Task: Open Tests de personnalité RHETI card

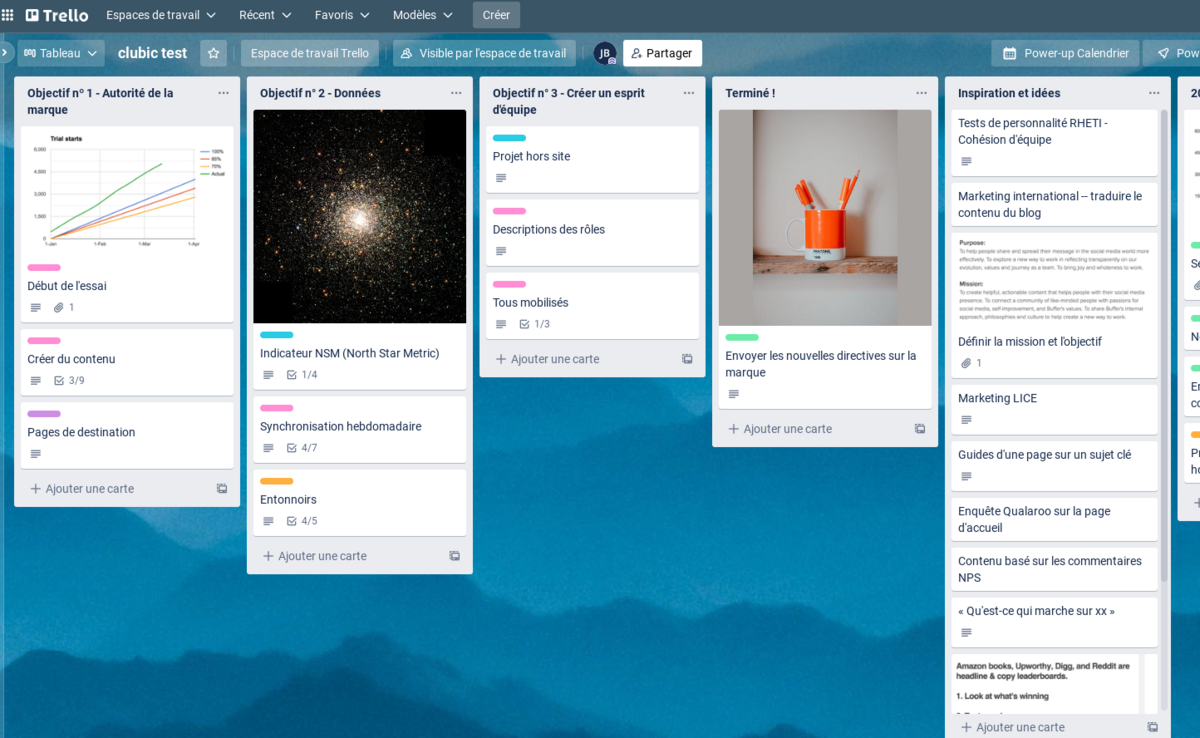Action: 1054,143
